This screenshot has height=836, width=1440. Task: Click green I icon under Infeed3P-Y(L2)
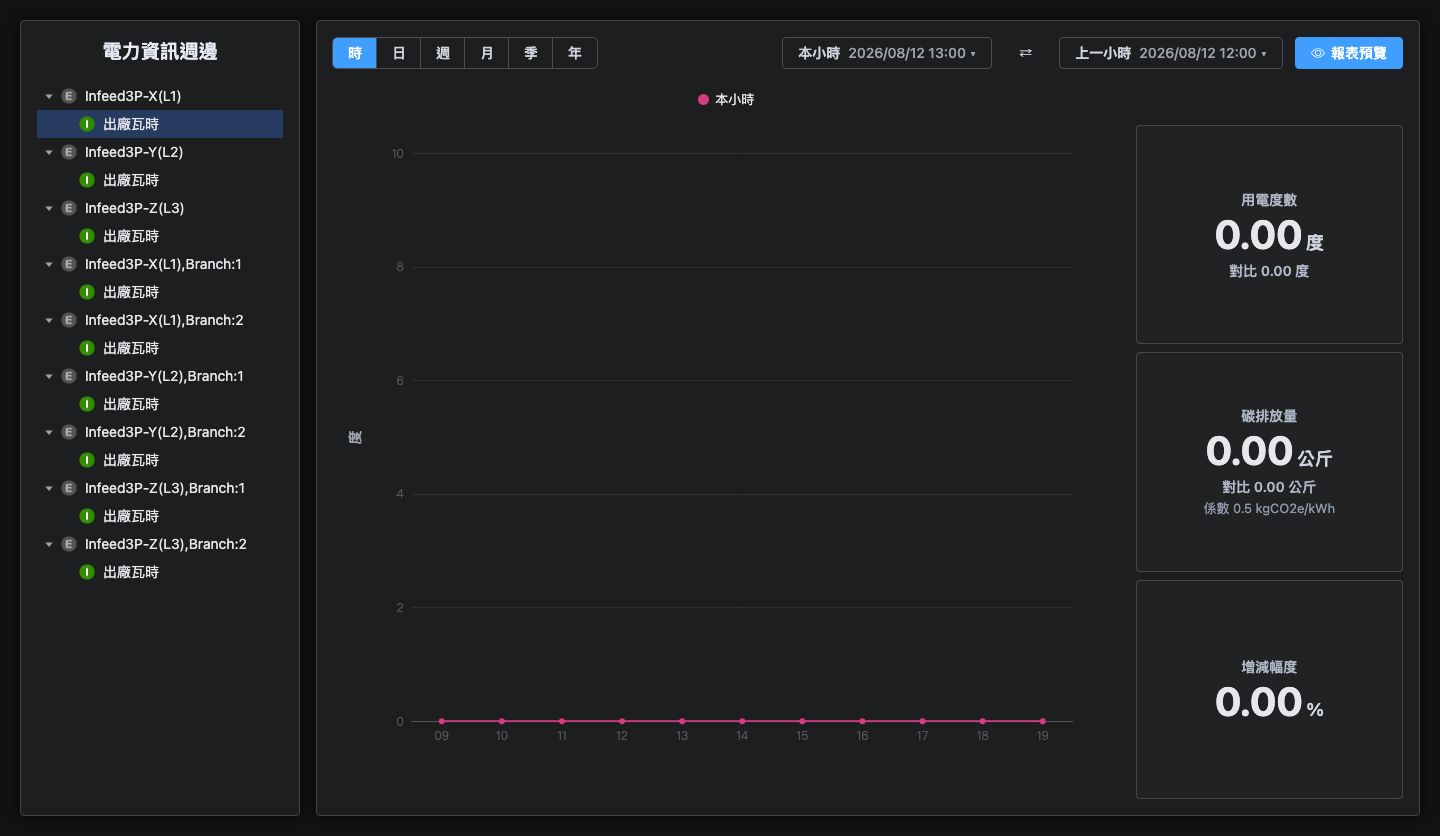tap(87, 180)
